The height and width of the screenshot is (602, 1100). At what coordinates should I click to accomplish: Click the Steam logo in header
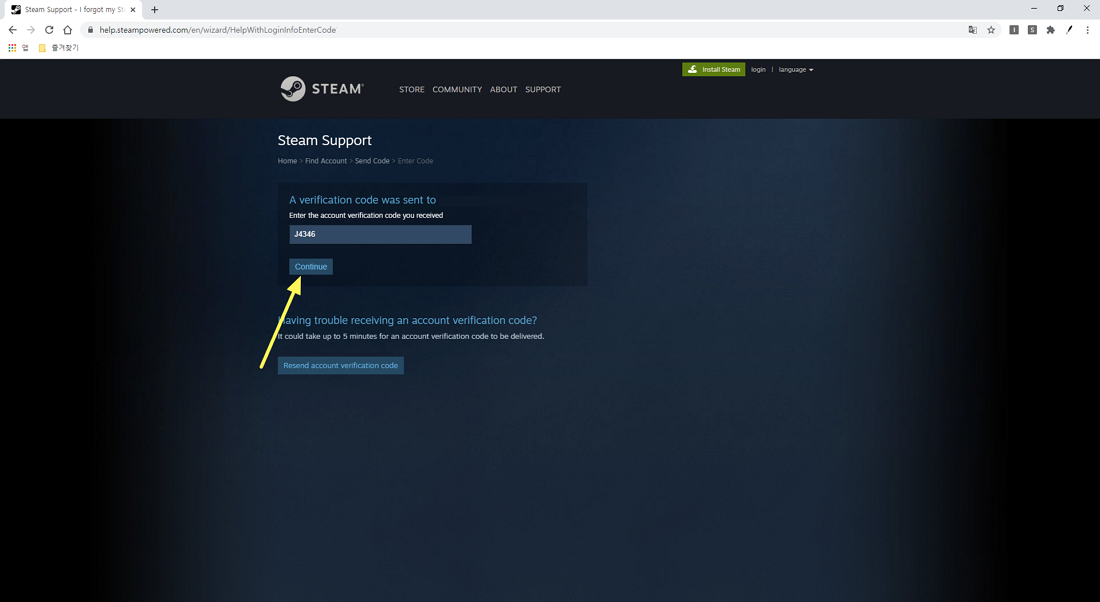coord(322,89)
